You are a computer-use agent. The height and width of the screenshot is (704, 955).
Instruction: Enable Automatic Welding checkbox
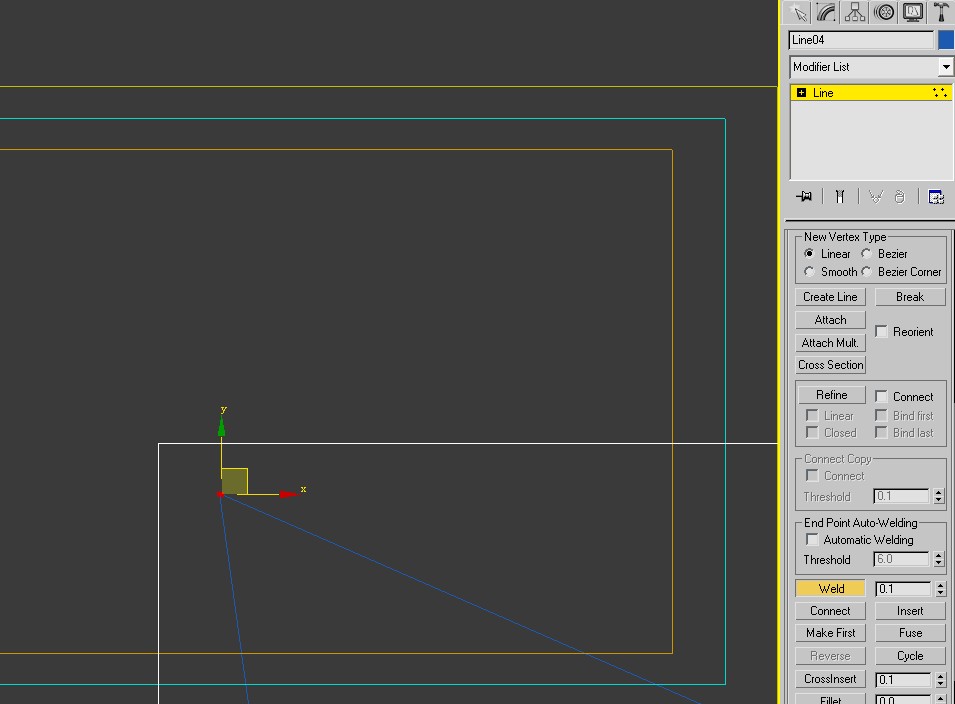pos(812,540)
